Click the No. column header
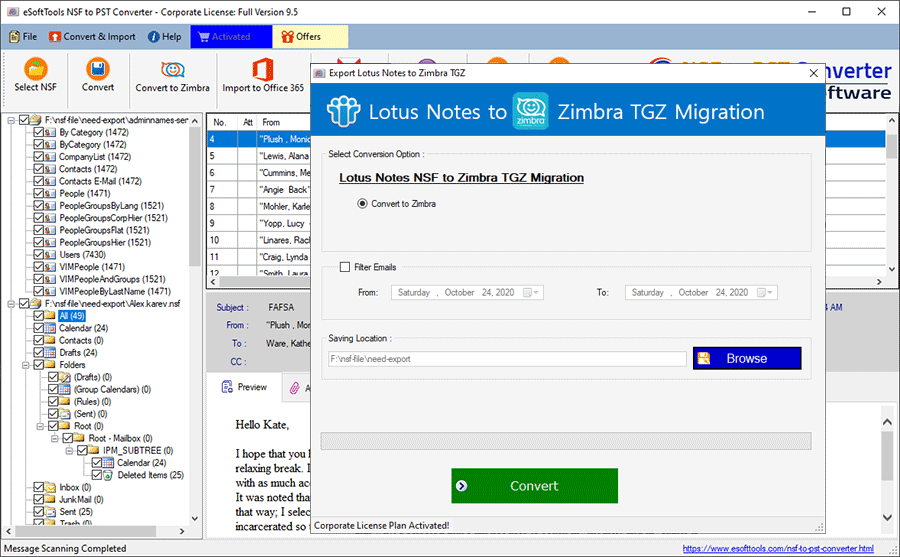The height and width of the screenshot is (557, 900). tap(222, 122)
